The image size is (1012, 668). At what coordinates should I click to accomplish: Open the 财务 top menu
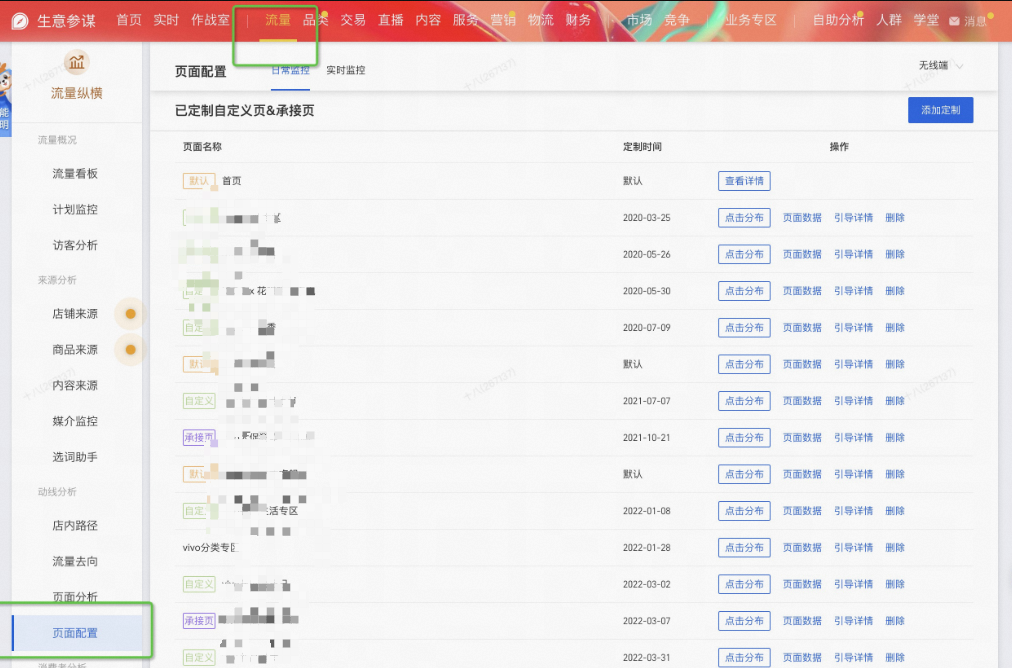pyautogui.click(x=578, y=20)
